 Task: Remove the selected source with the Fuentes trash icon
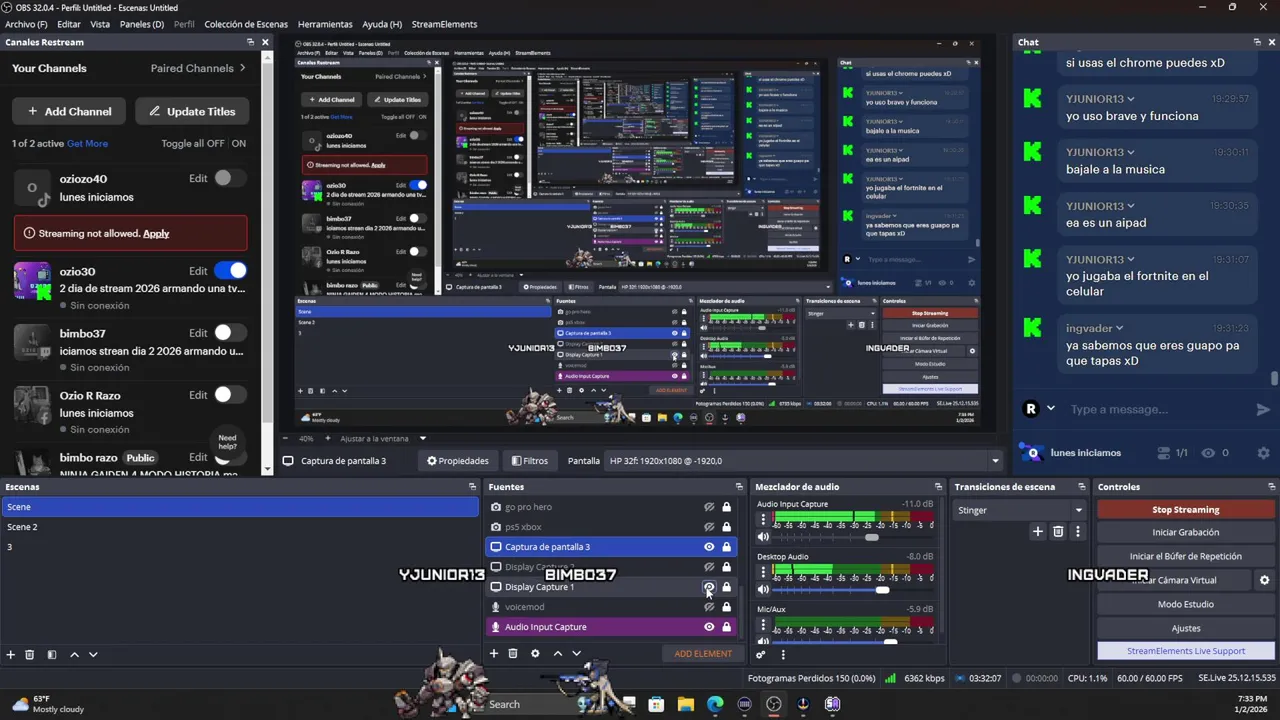pyautogui.click(x=513, y=654)
